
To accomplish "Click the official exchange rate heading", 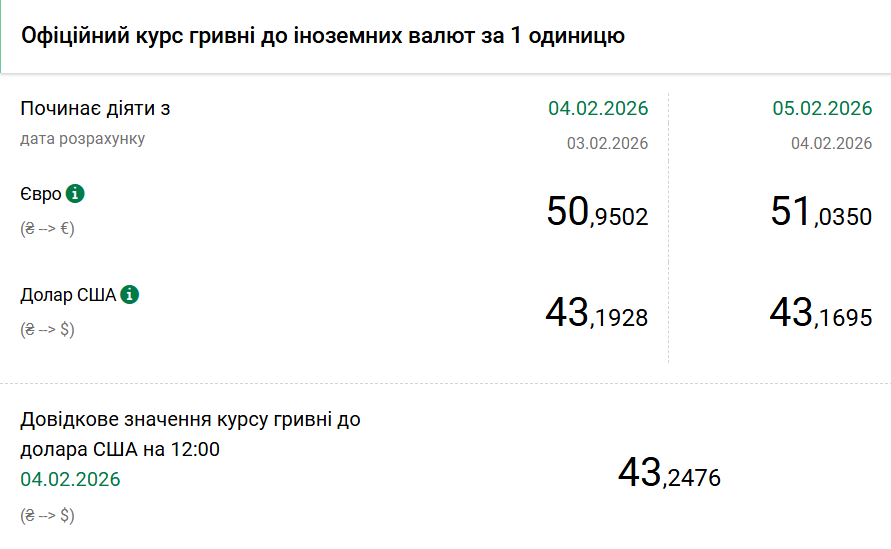I will [x=323, y=36].
